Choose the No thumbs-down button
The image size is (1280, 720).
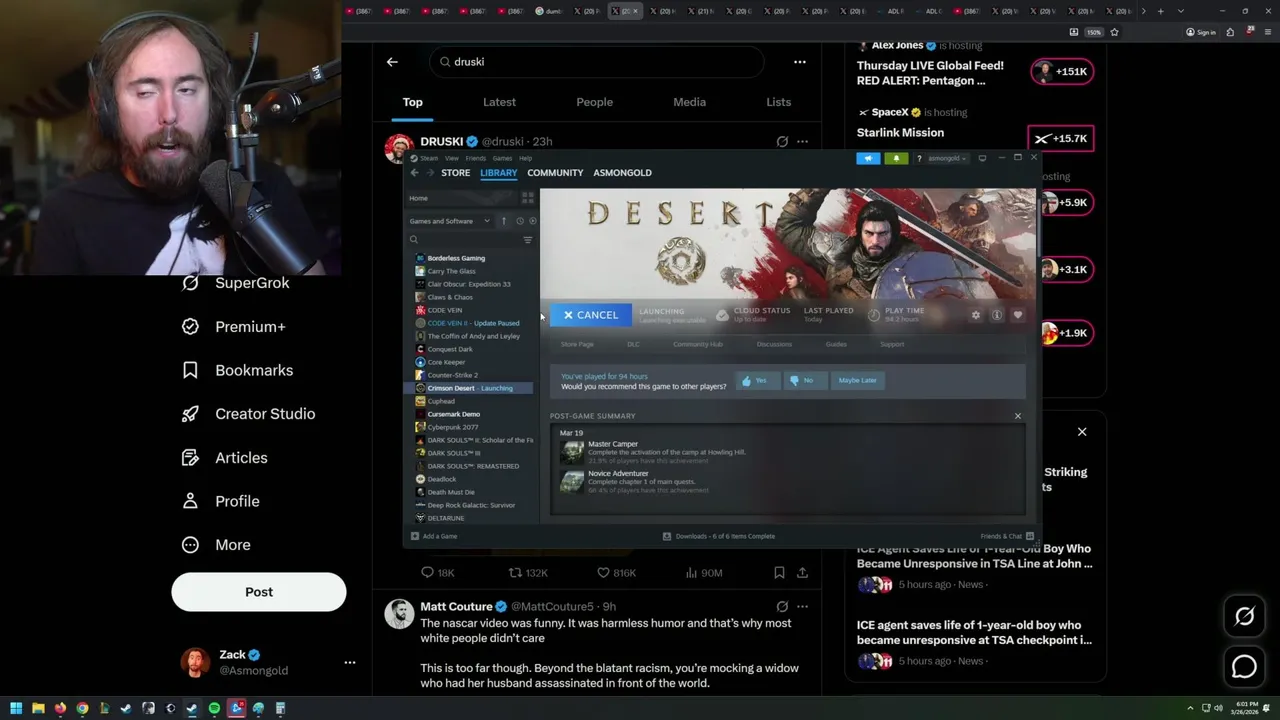coord(805,380)
